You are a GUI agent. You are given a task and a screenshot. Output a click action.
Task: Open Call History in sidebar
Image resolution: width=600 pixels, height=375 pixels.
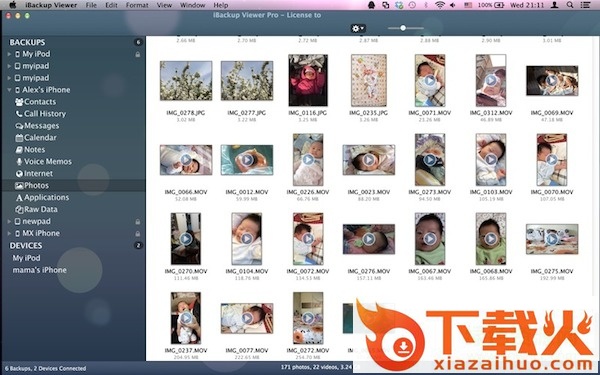pyautogui.click(x=40, y=114)
